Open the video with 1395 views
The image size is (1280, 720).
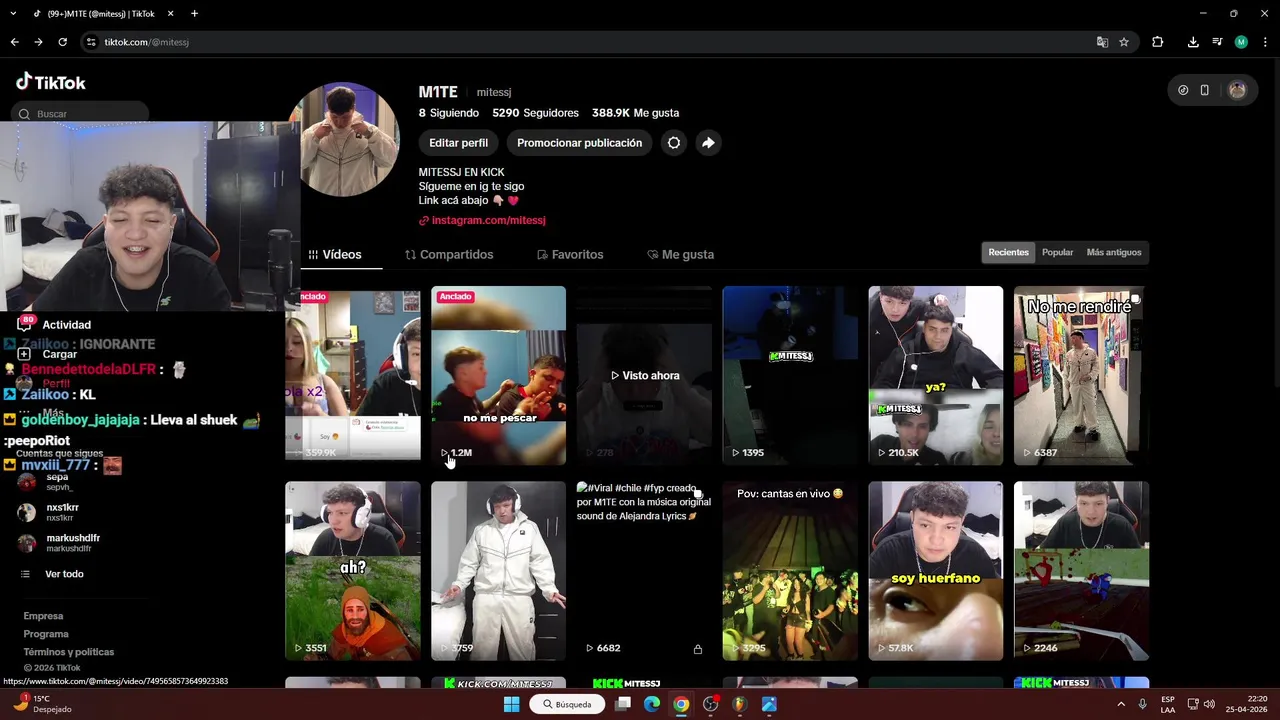[790, 375]
